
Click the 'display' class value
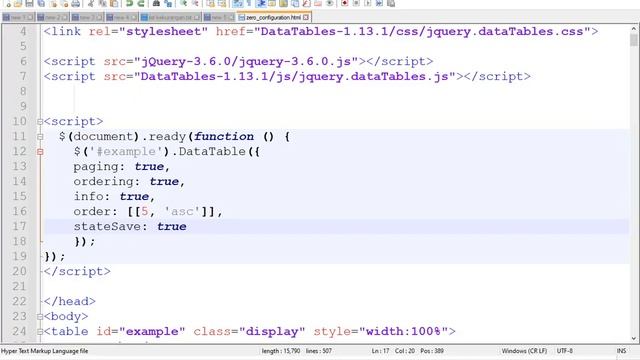[x=272, y=332]
